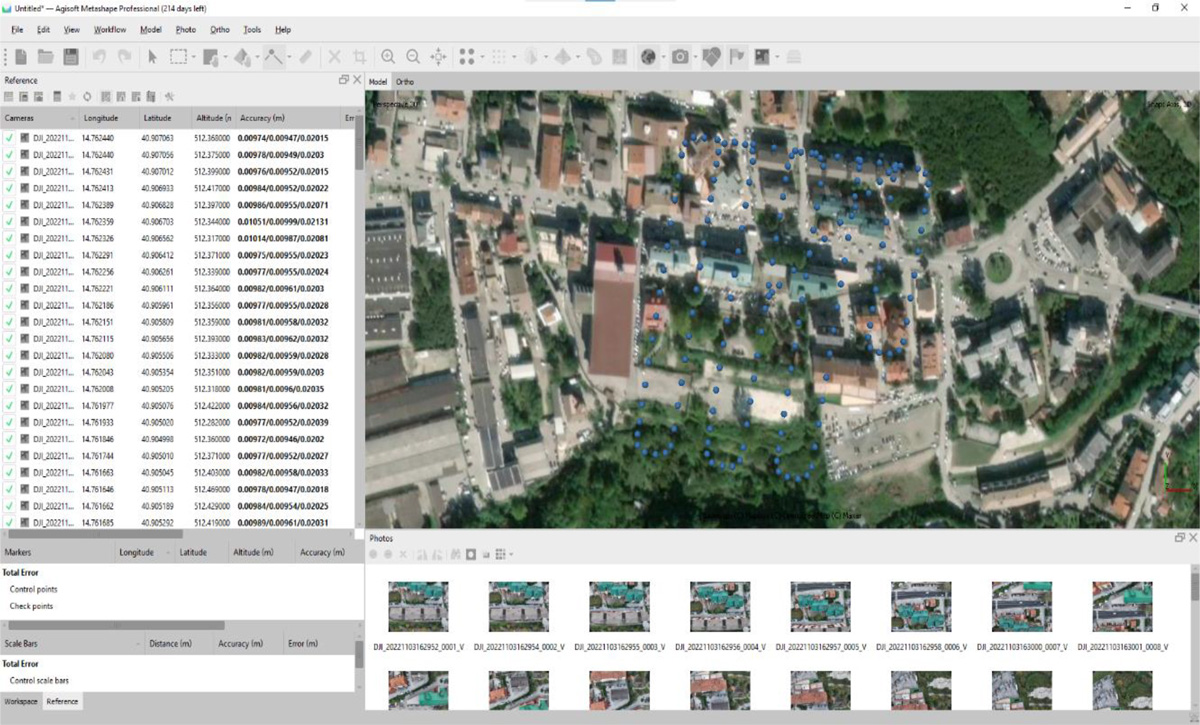Import reference data in the Reference pane
Screen dimensions: 1200x725
(x=8, y=96)
